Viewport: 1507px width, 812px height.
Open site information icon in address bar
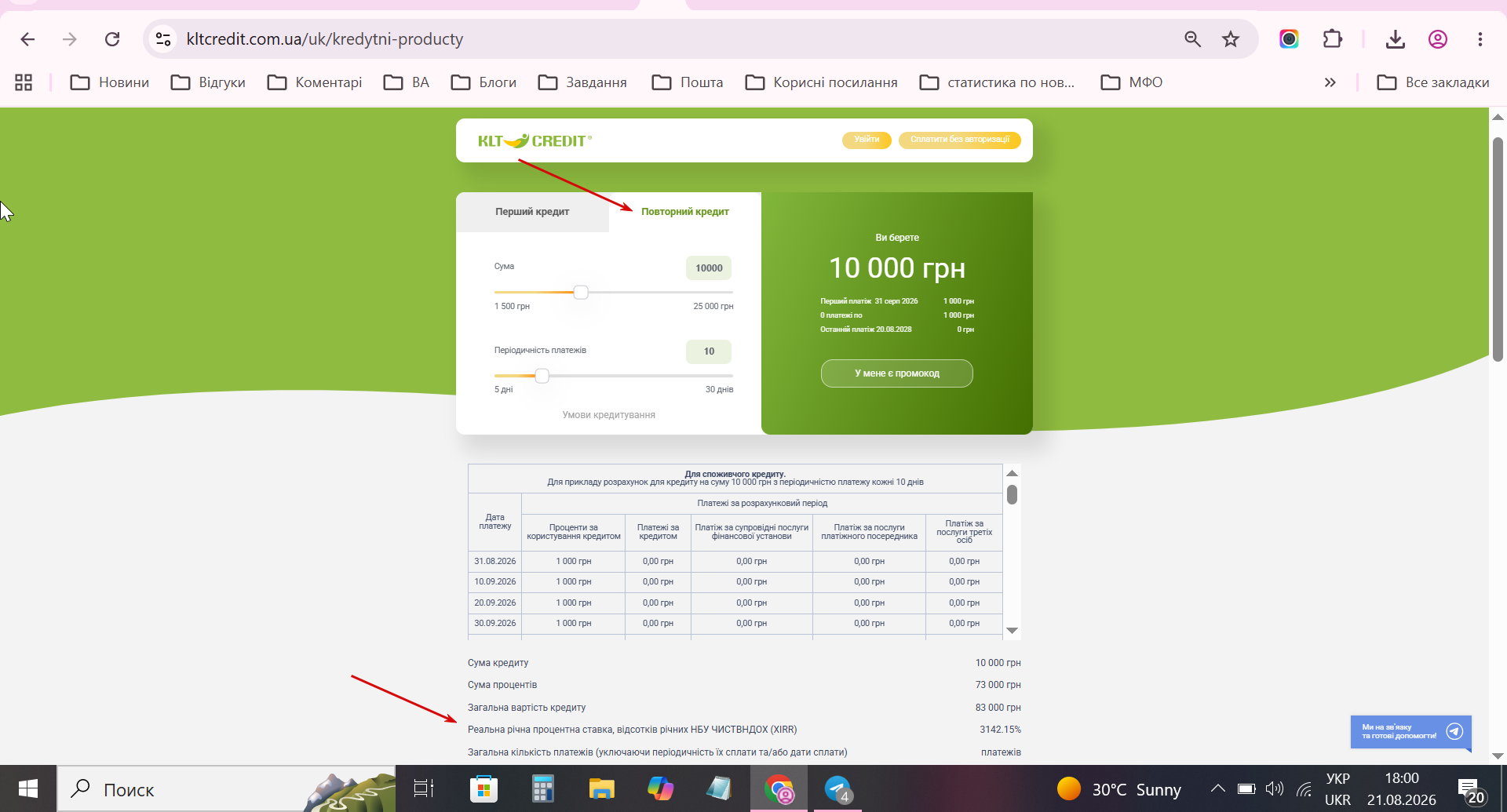coord(163,38)
